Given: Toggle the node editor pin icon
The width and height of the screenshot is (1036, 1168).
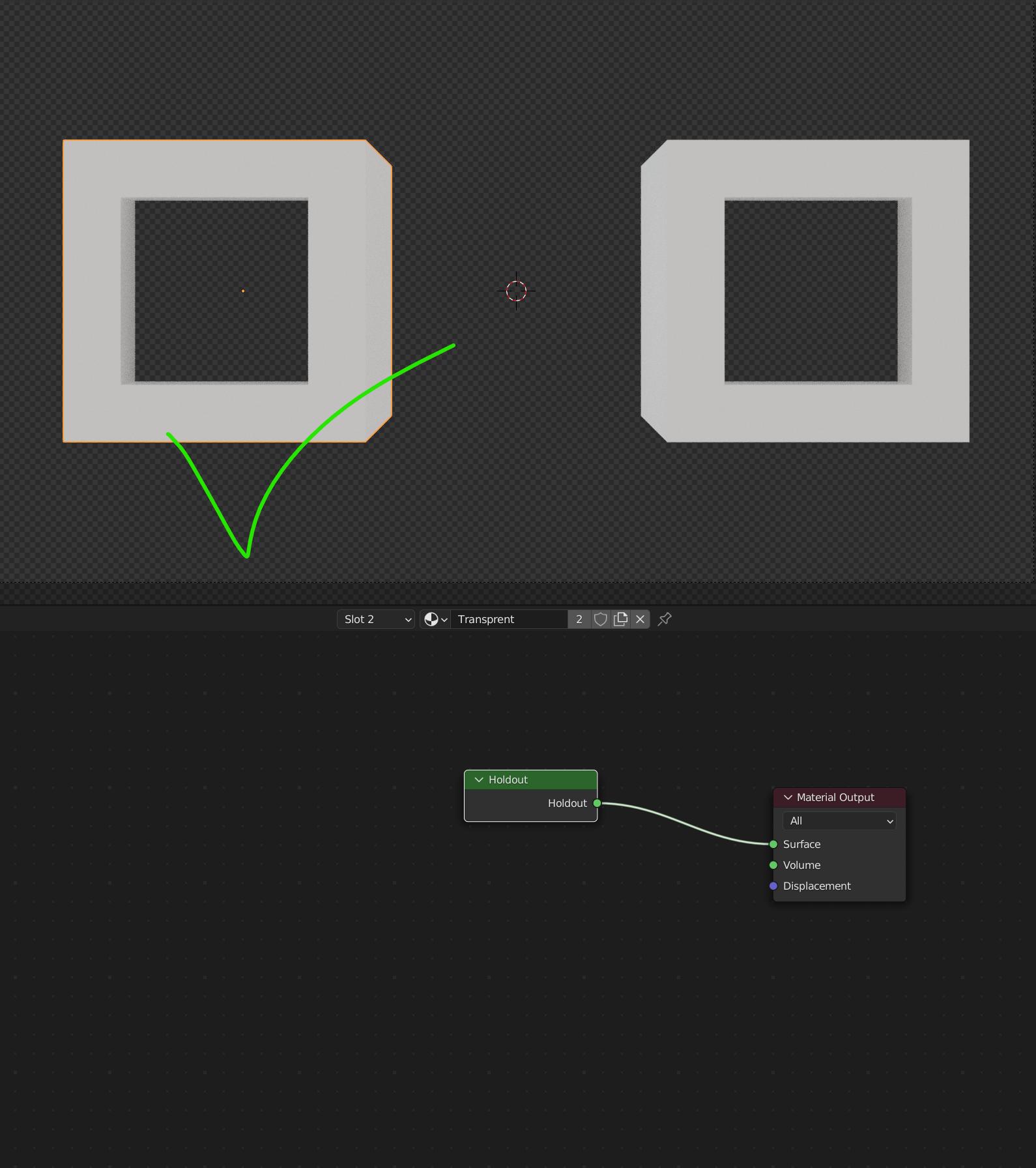Looking at the screenshot, I should click(x=665, y=619).
